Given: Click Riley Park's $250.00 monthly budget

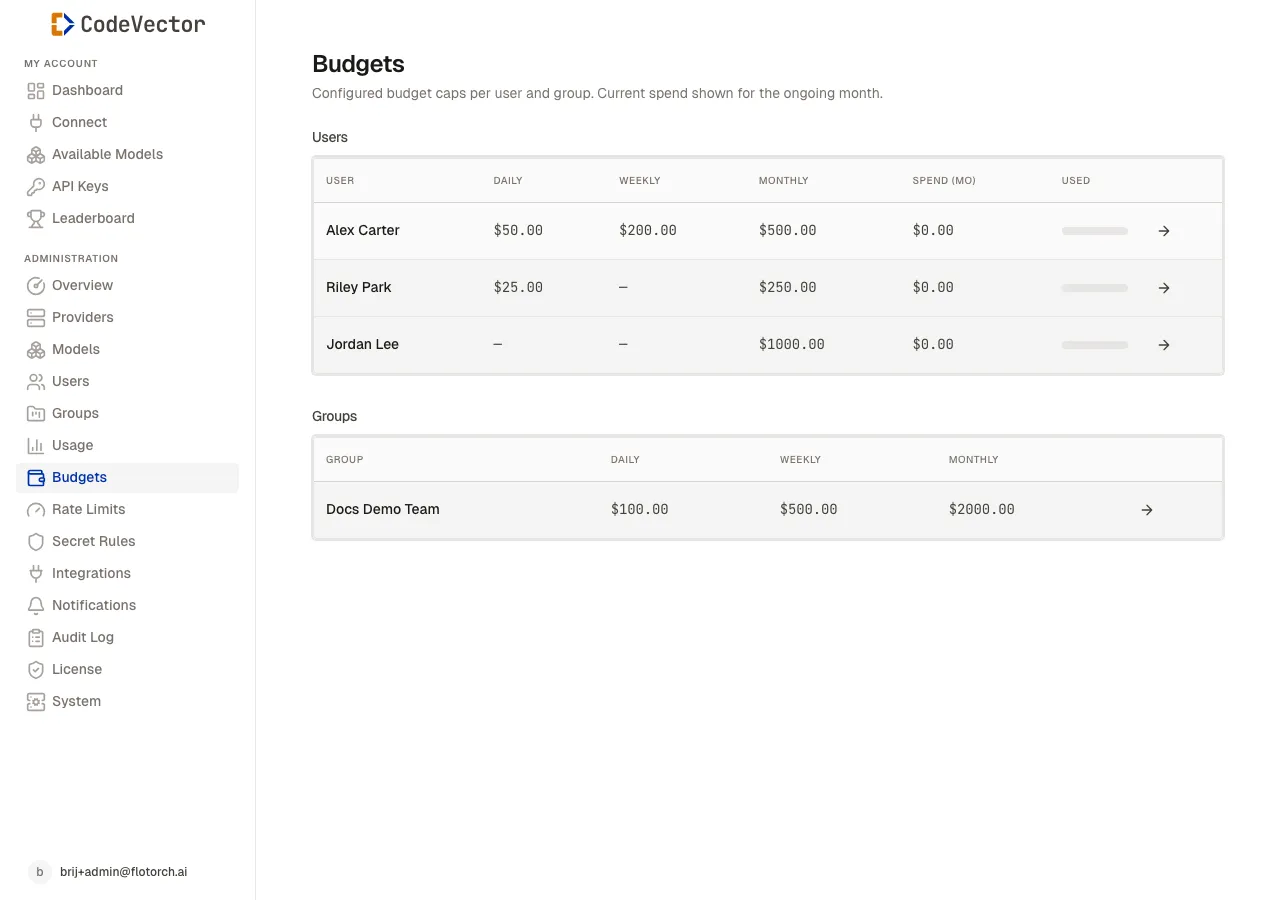Looking at the screenshot, I should pyautogui.click(x=788, y=288).
